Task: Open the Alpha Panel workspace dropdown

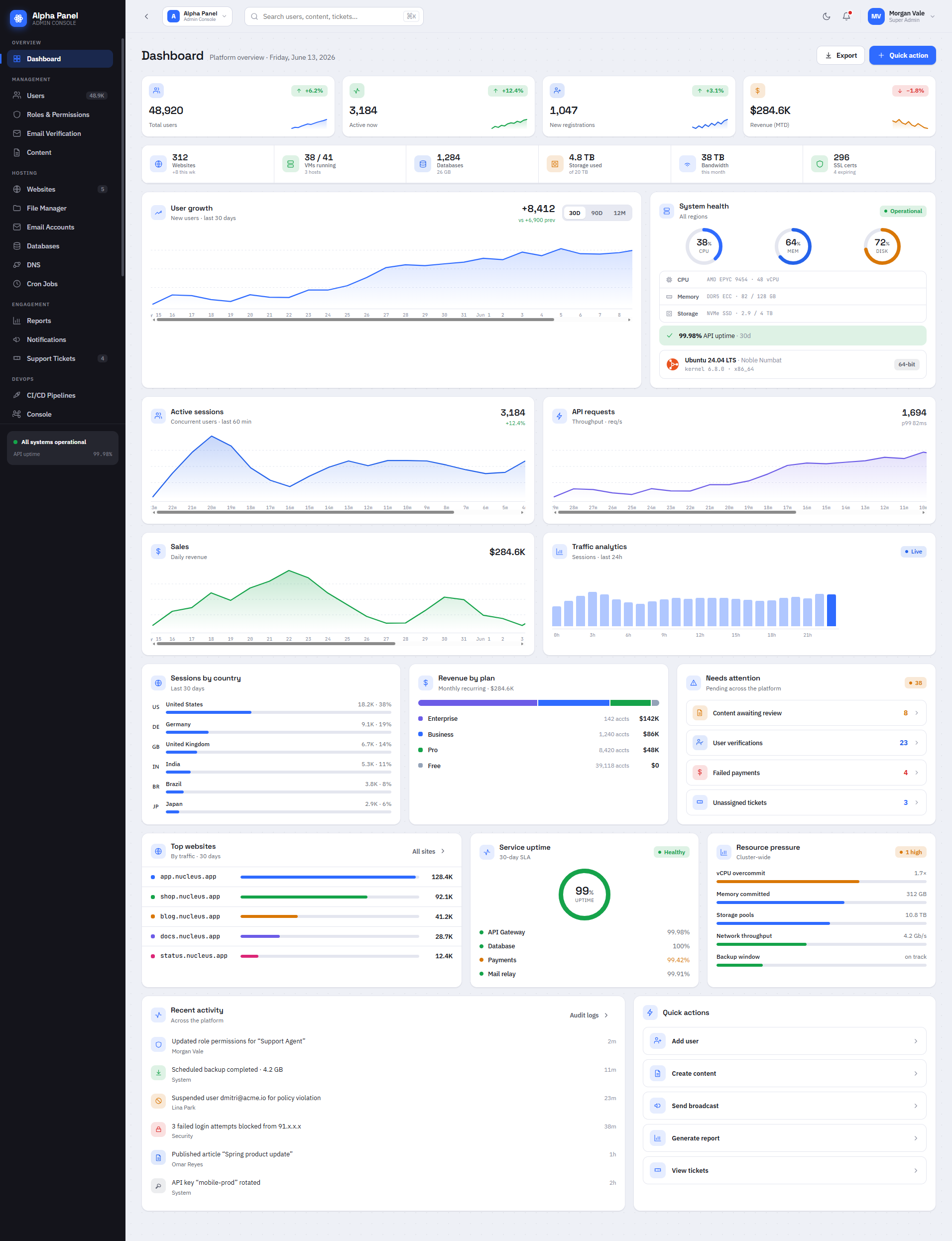Action: pyautogui.click(x=197, y=16)
